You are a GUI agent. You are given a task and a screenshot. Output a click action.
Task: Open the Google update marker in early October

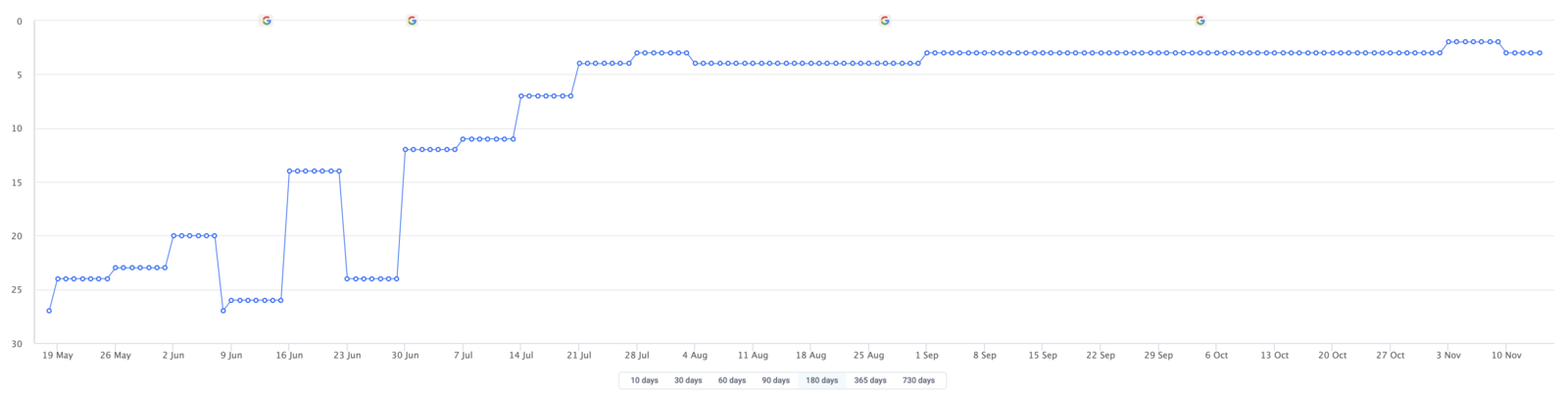coord(1200,21)
